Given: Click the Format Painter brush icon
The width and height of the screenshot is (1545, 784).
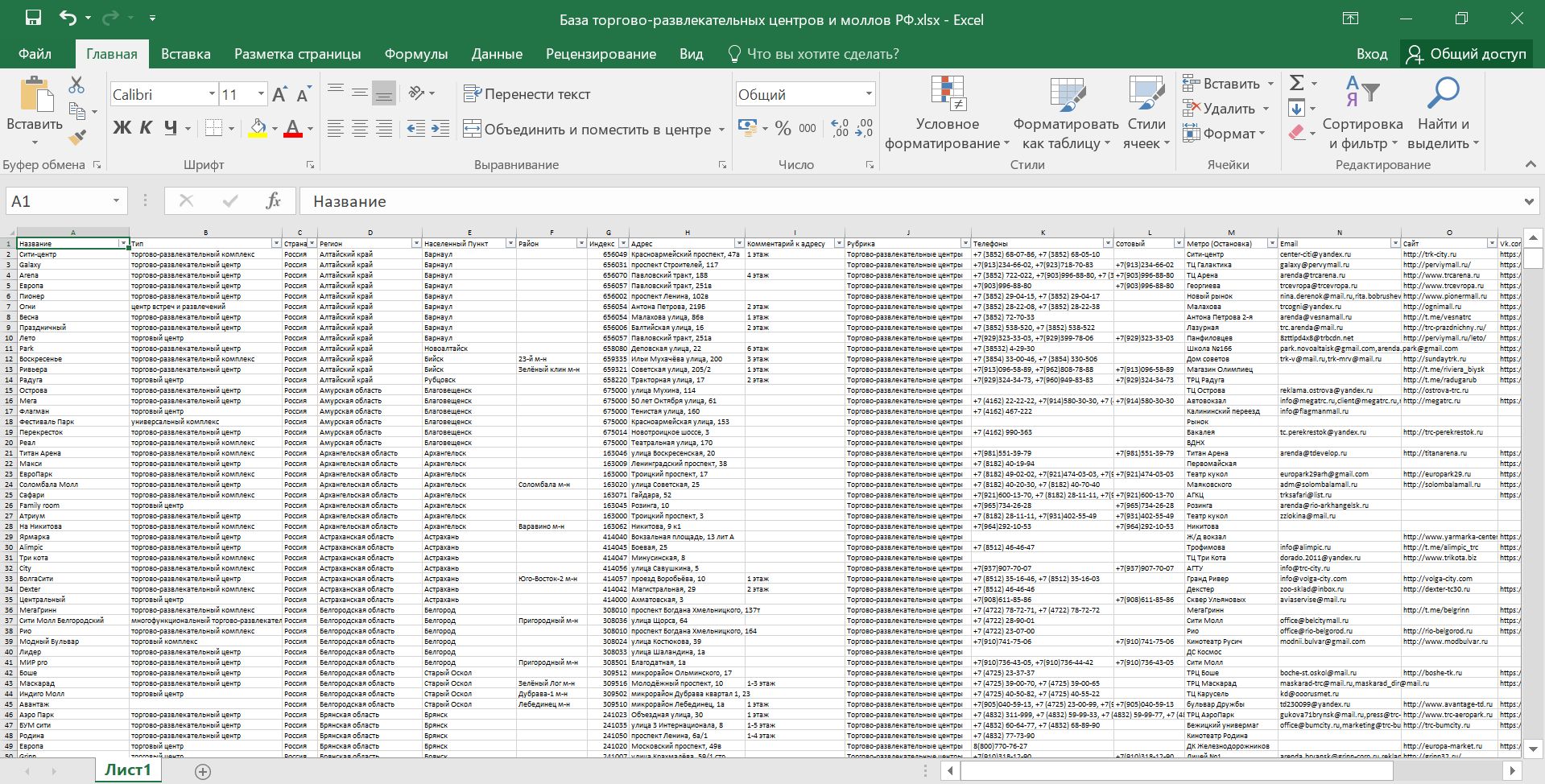Looking at the screenshot, I should coord(77,138).
